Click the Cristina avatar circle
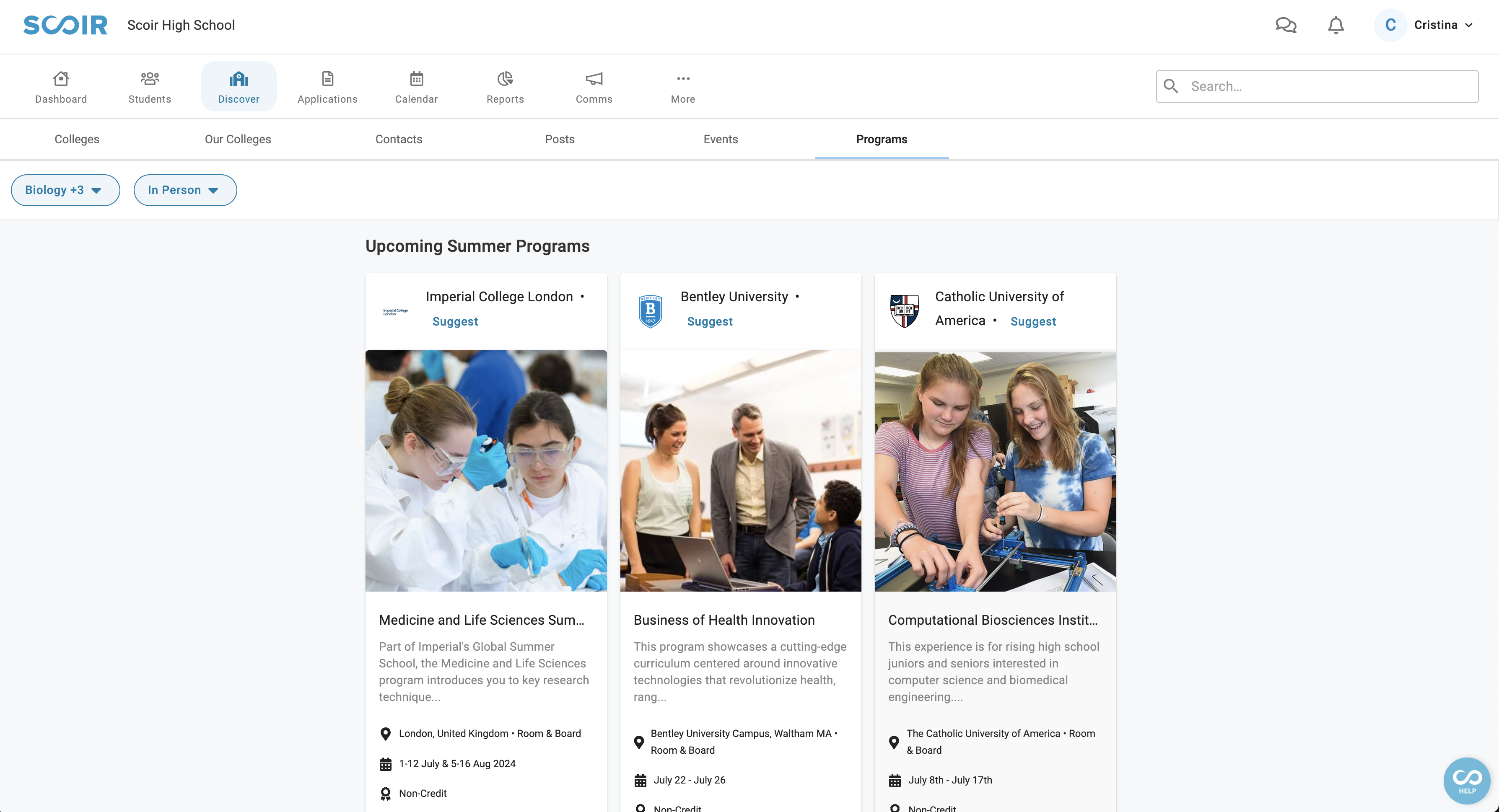Viewport: 1499px width, 812px height. (1390, 25)
